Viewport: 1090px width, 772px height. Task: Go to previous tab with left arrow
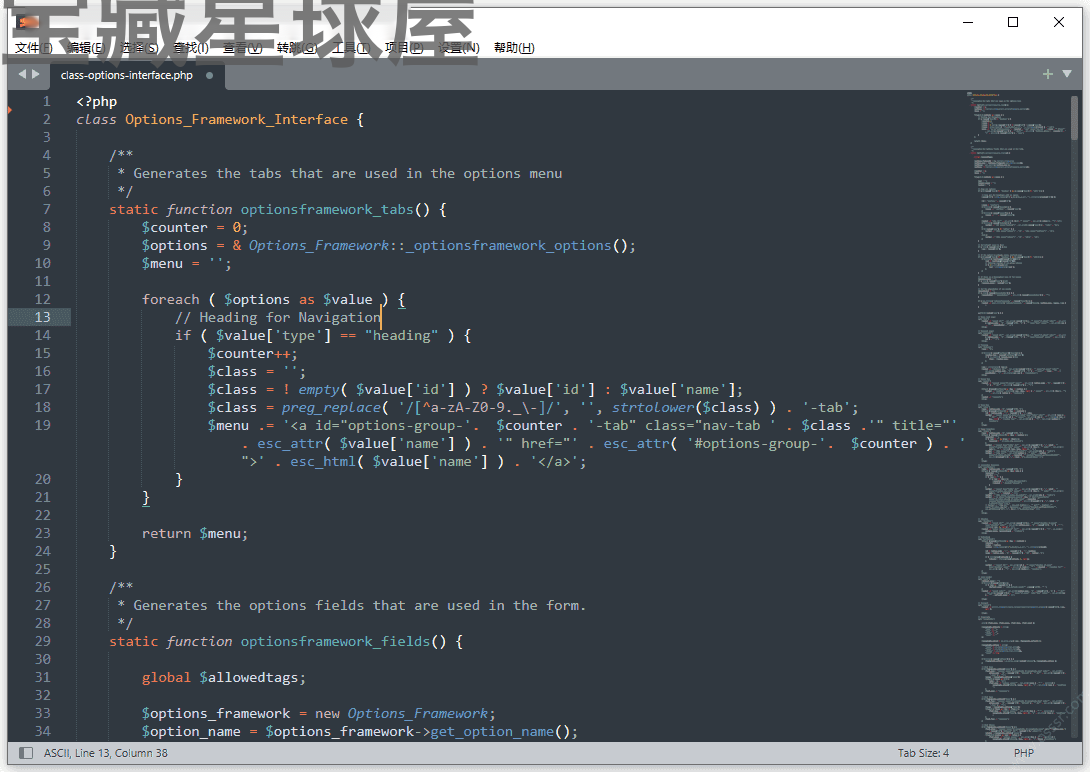coord(22,74)
